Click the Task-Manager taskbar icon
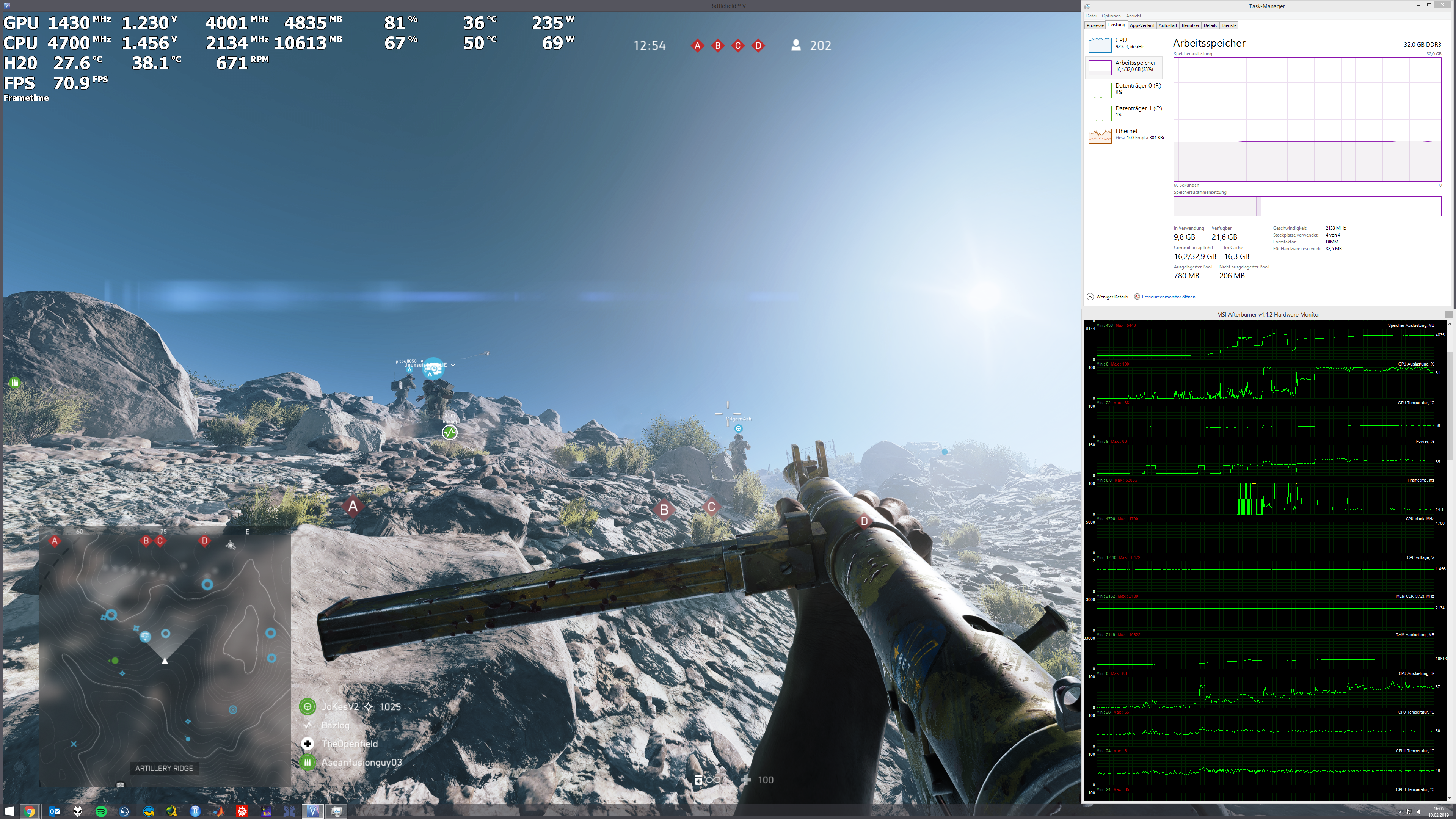This screenshot has width=1456, height=819. click(336, 811)
